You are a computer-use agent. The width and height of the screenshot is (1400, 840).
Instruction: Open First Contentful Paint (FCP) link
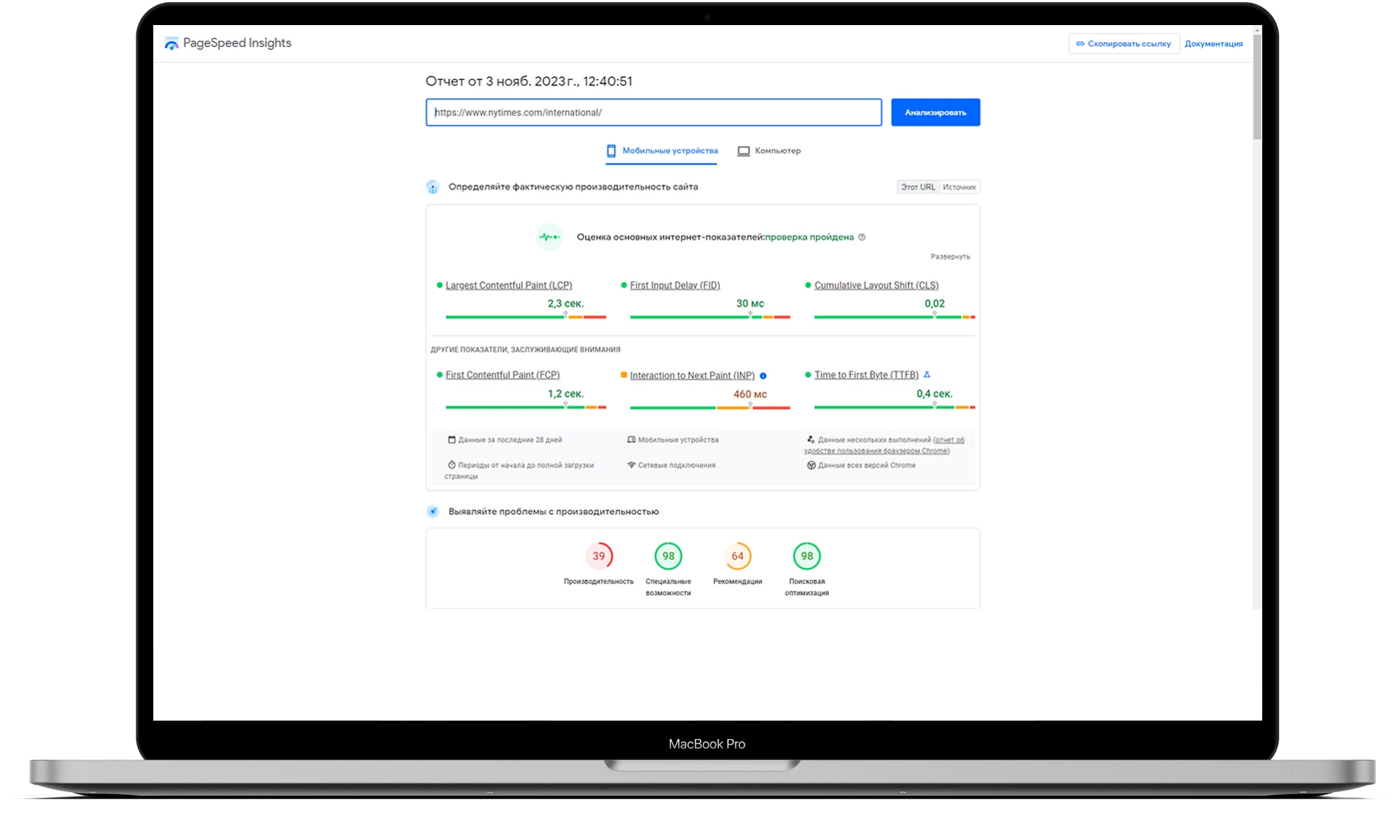[x=503, y=375]
